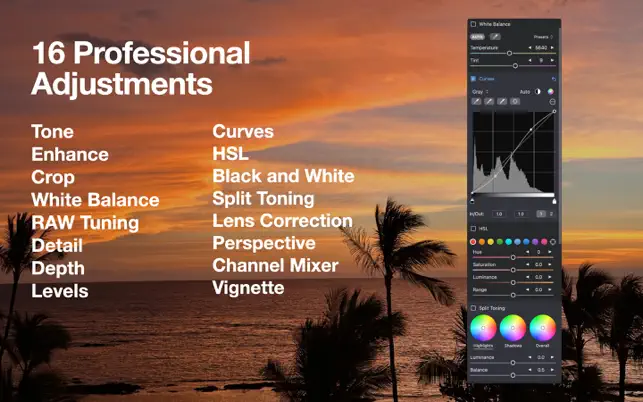643x402 pixels.
Task: Increase Hue with the right arrow
Action: (550, 252)
